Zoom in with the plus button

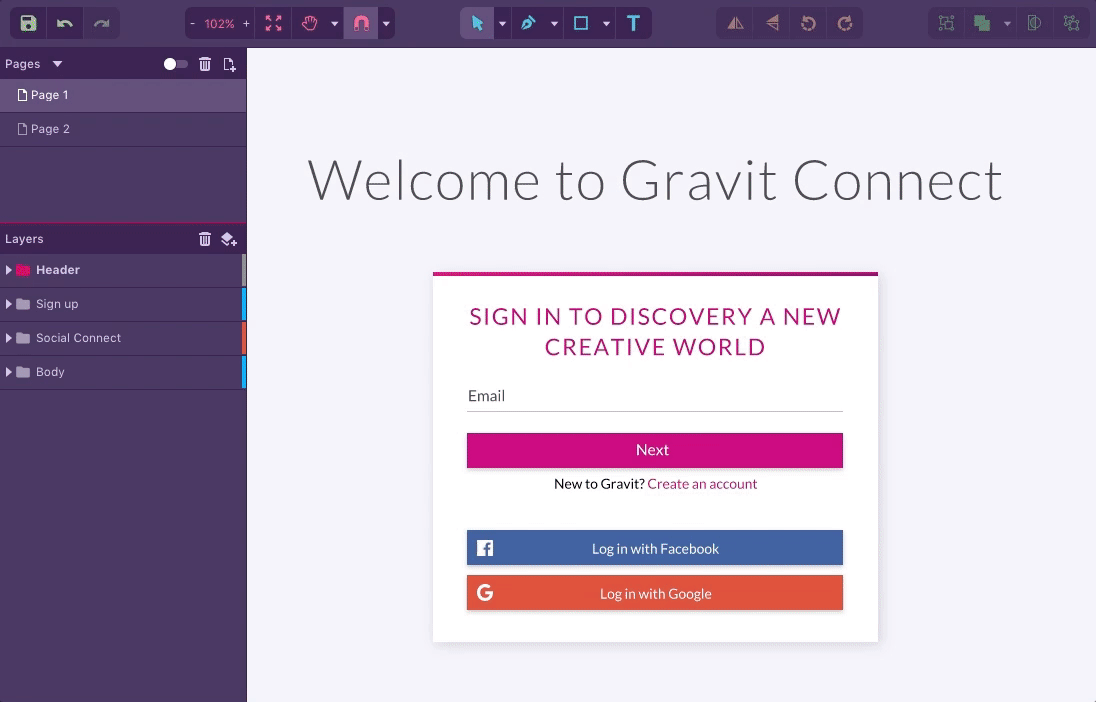pyautogui.click(x=246, y=24)
